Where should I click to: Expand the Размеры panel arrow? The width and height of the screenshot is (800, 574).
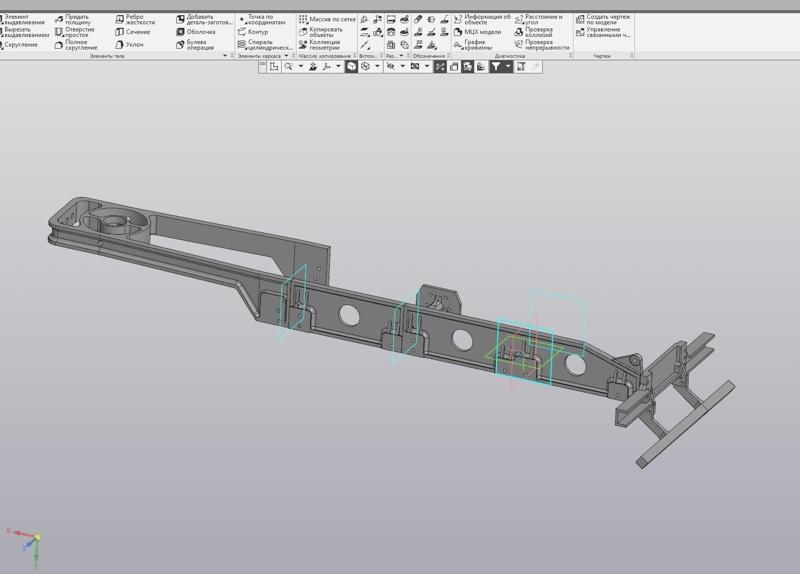pos(402,56)
